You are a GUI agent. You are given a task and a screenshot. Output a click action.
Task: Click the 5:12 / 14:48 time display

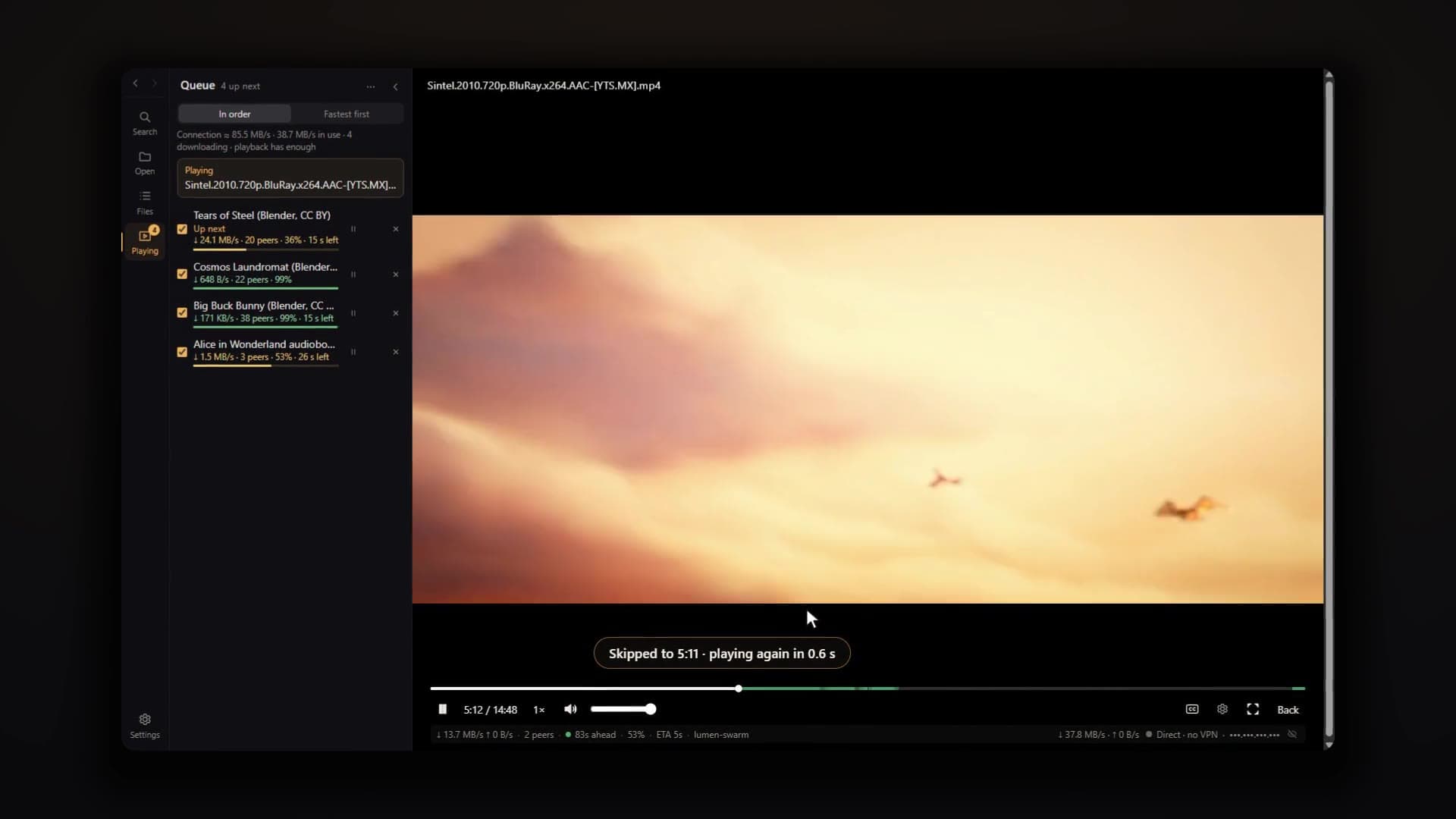(491, 710)
